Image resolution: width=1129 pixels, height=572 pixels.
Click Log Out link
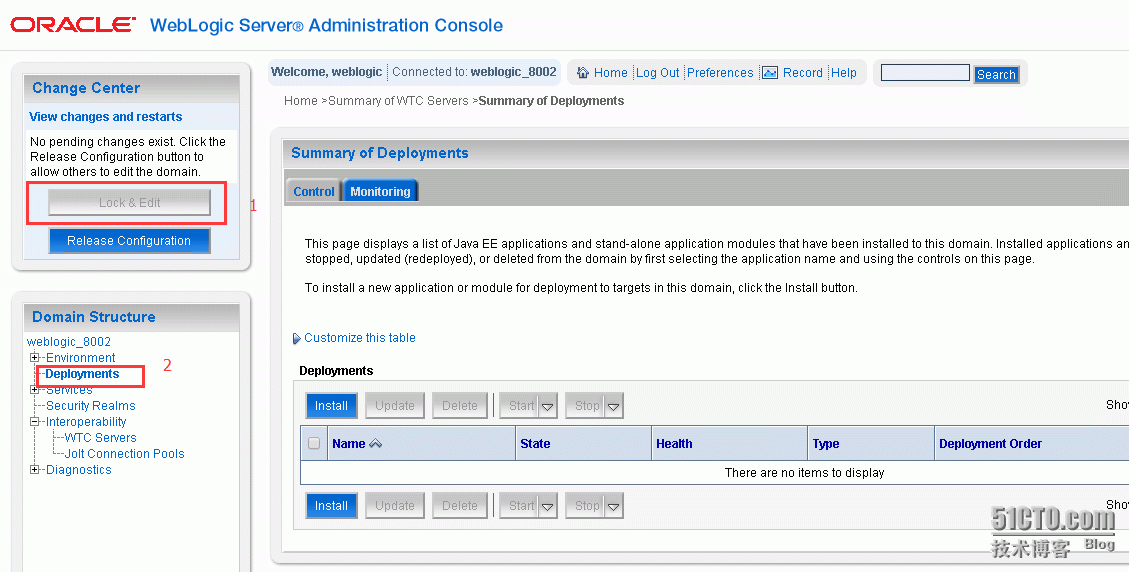[x=657, y=73]
